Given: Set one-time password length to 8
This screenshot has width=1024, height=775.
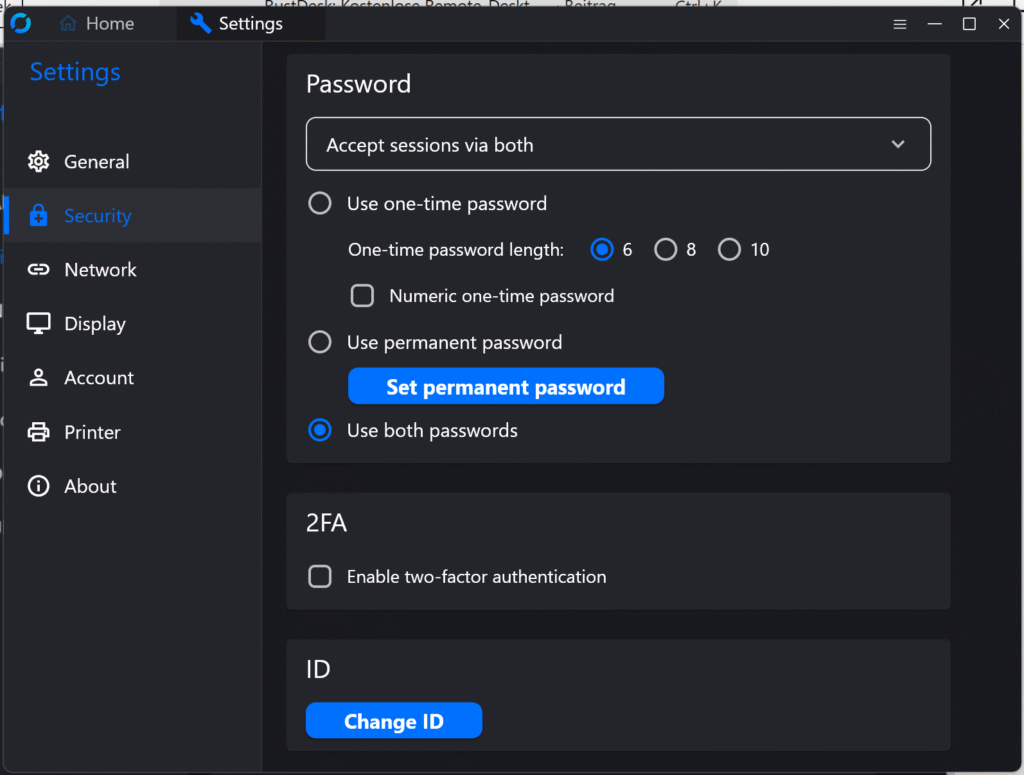Looking at the screenshot, I should (666, 250).
